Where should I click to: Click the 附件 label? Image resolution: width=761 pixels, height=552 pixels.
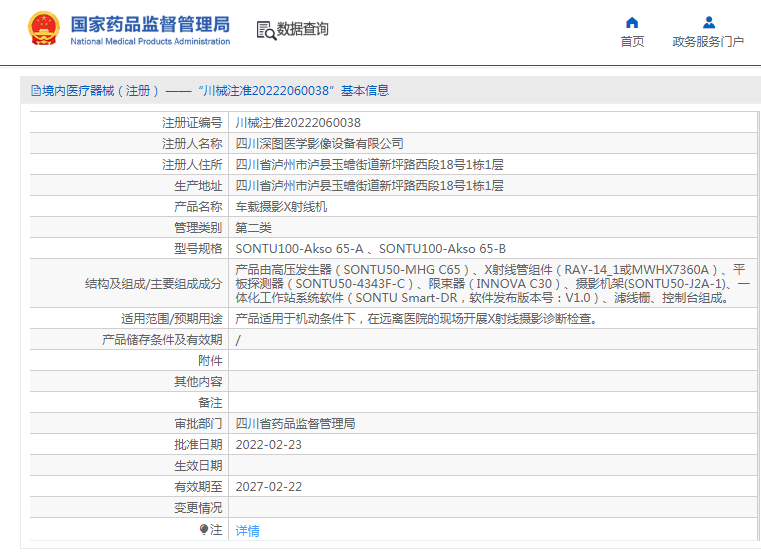[x=210, y=361]
